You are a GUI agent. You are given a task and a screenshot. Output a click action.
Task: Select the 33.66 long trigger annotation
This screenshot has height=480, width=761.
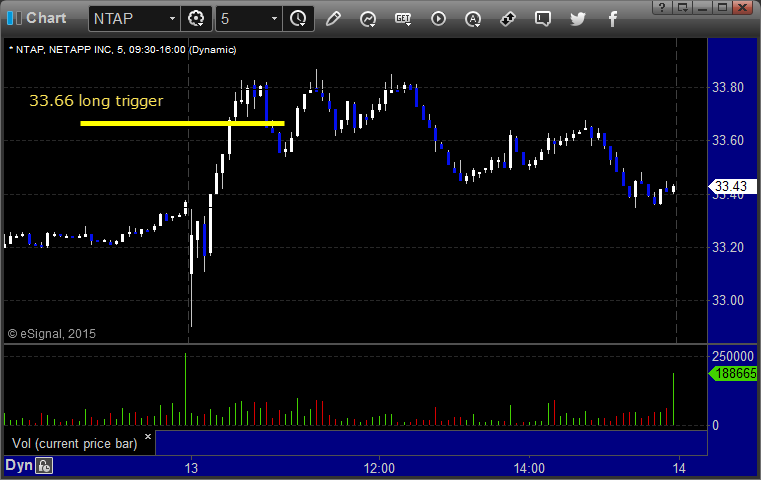point(96,100)
